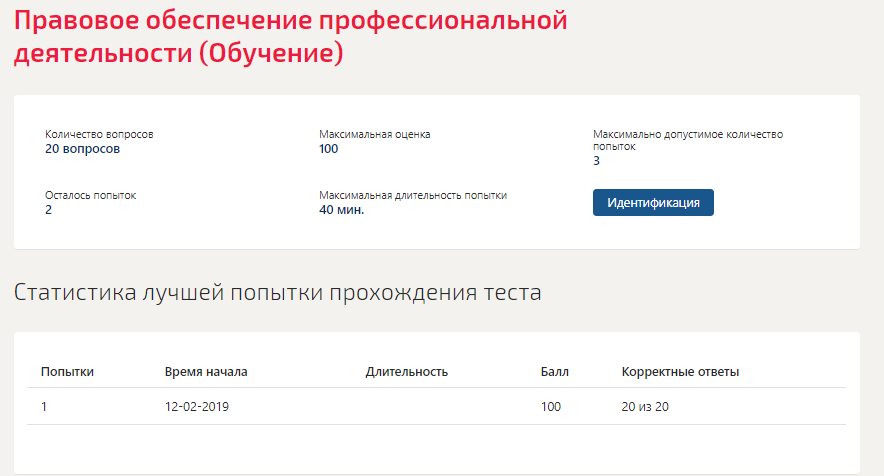Click the Осталось попыток label
This screenshot has width=884, height=476.
click(91, 195)
